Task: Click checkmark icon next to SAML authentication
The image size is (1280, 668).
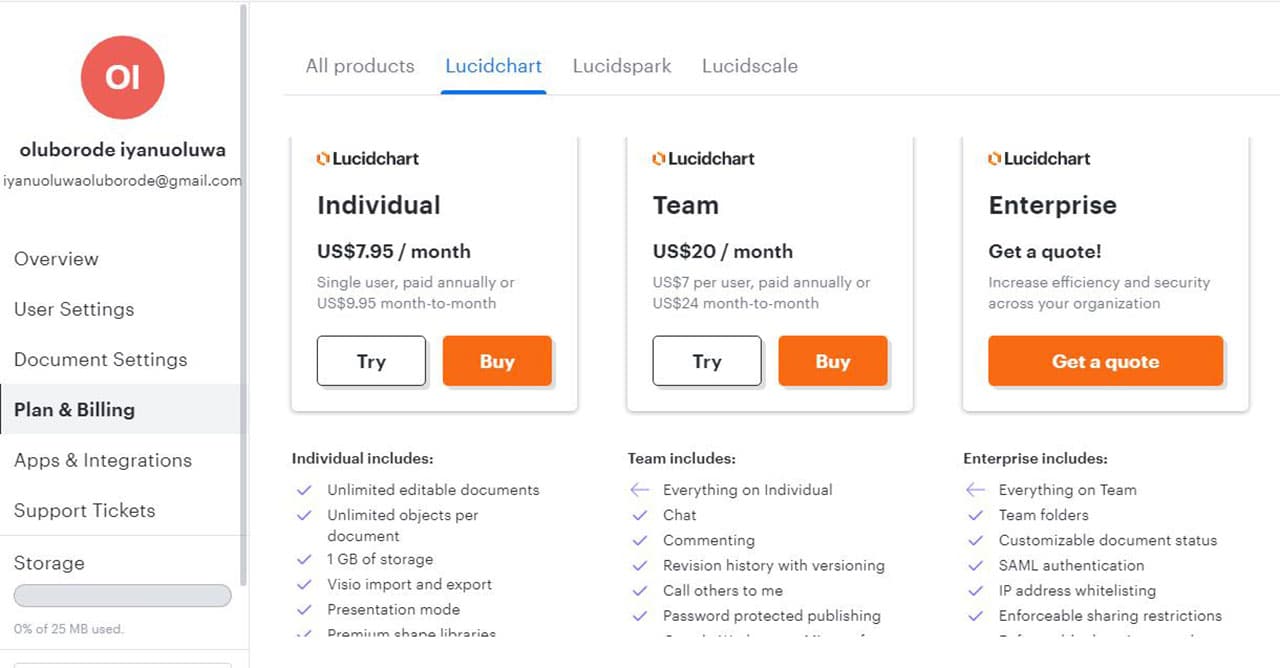Action: [976, 565]
